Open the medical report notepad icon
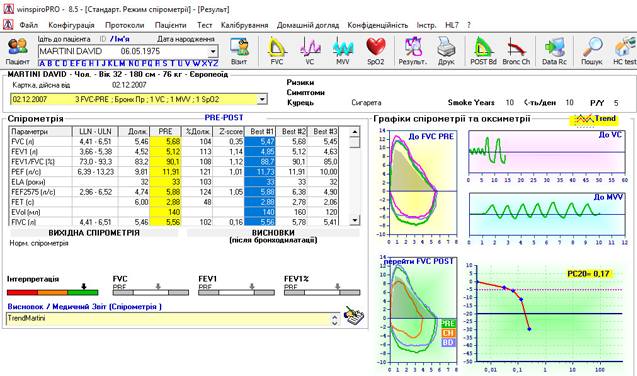The image size is (637, 376). 353,315
